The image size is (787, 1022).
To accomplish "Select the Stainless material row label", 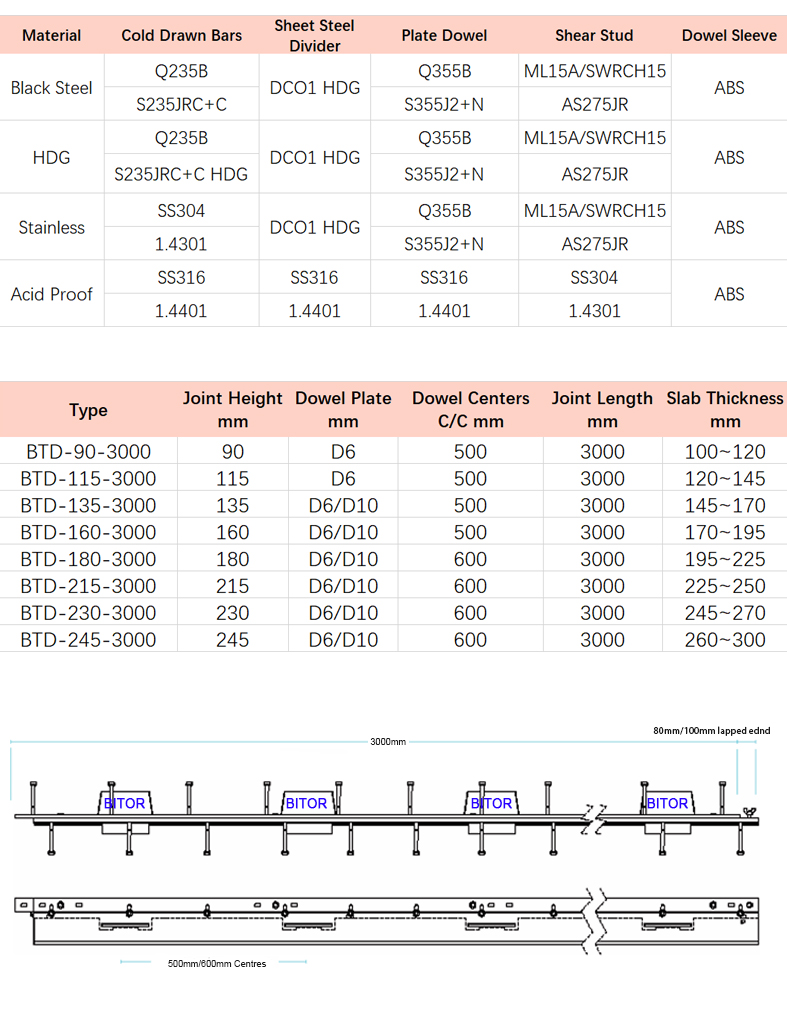I will pyautogui.click(x=52, y=227).
